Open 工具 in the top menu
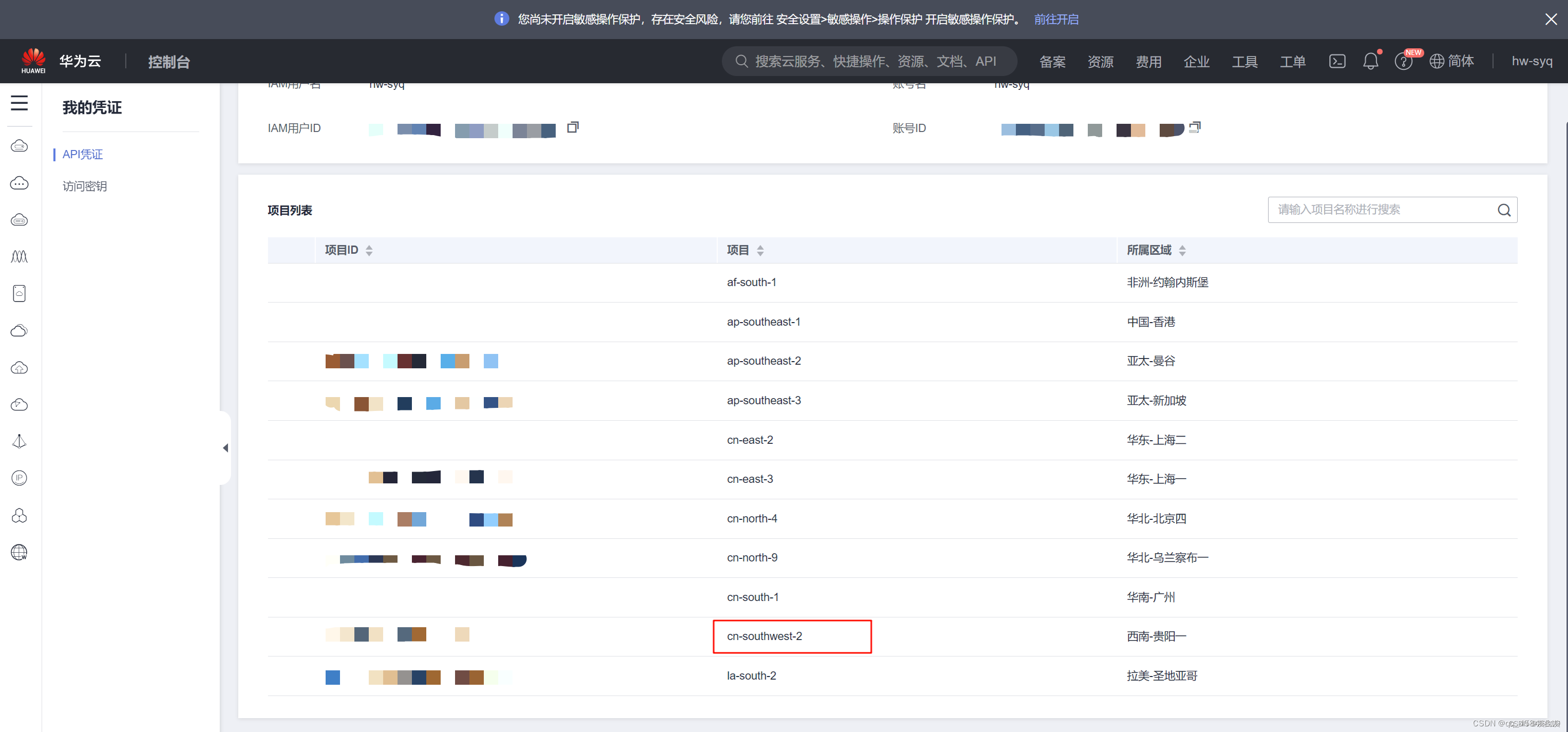Viewport: 1568px width, 732px height. pos(1245,62)
